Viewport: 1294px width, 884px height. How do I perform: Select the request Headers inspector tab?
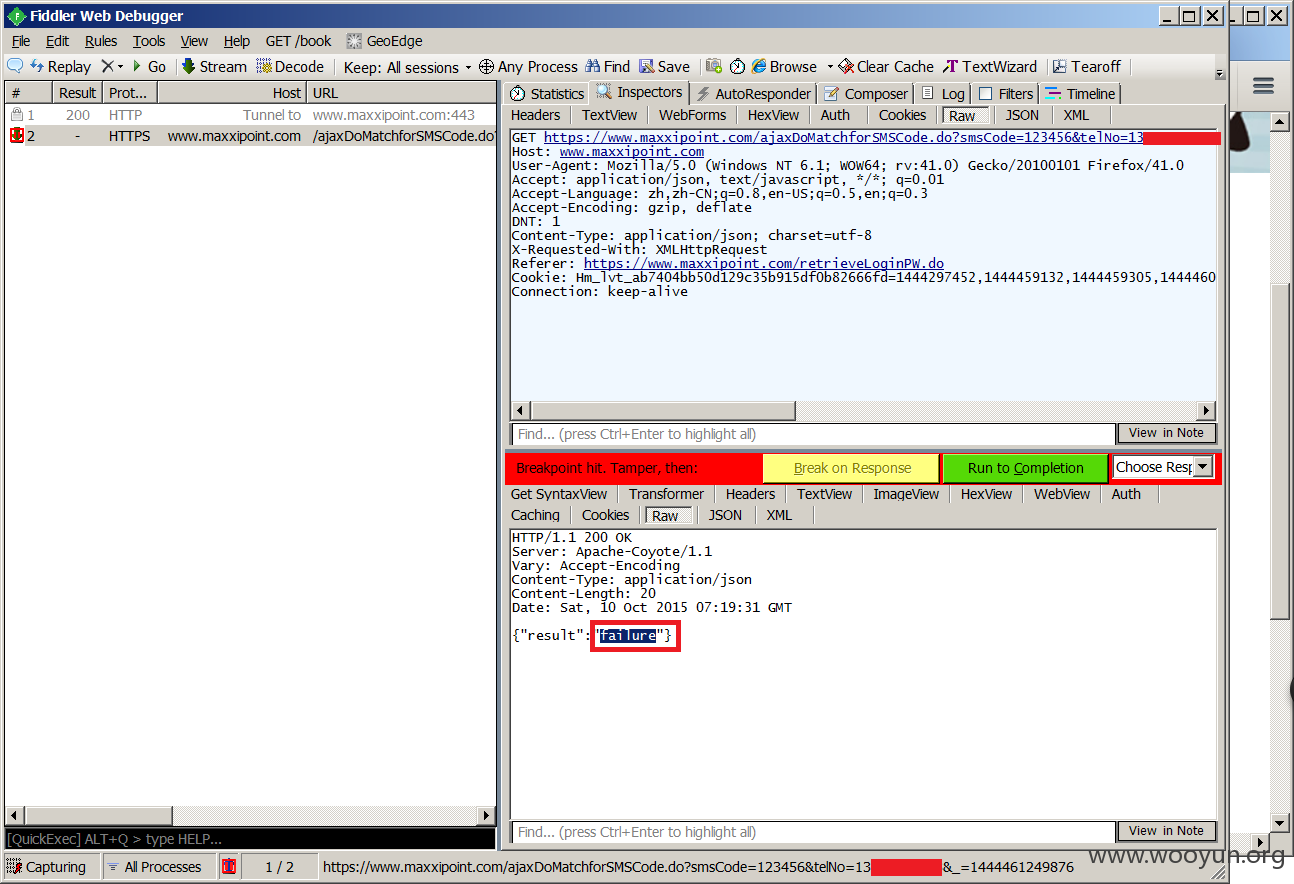[x=536, y=115]
